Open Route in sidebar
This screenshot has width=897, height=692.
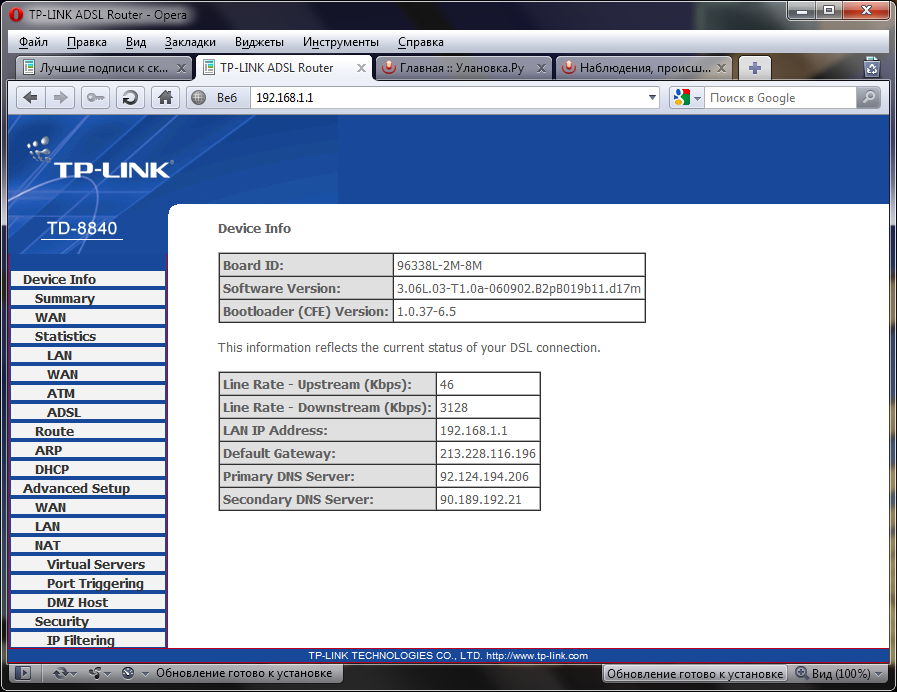pyautogui.click(x=88, y=431)
